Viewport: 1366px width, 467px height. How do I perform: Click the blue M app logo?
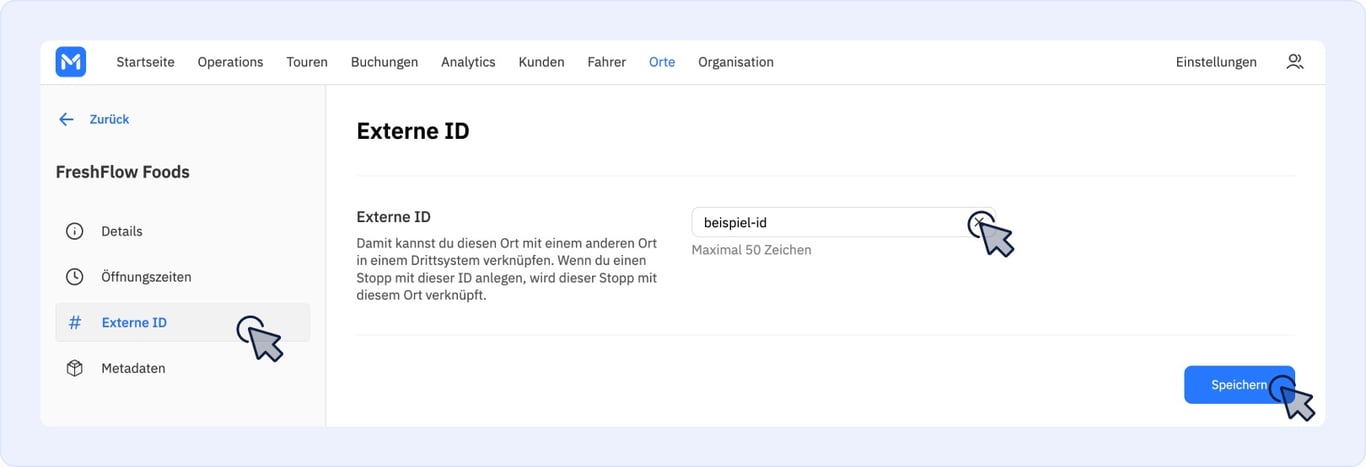point(71,62)
